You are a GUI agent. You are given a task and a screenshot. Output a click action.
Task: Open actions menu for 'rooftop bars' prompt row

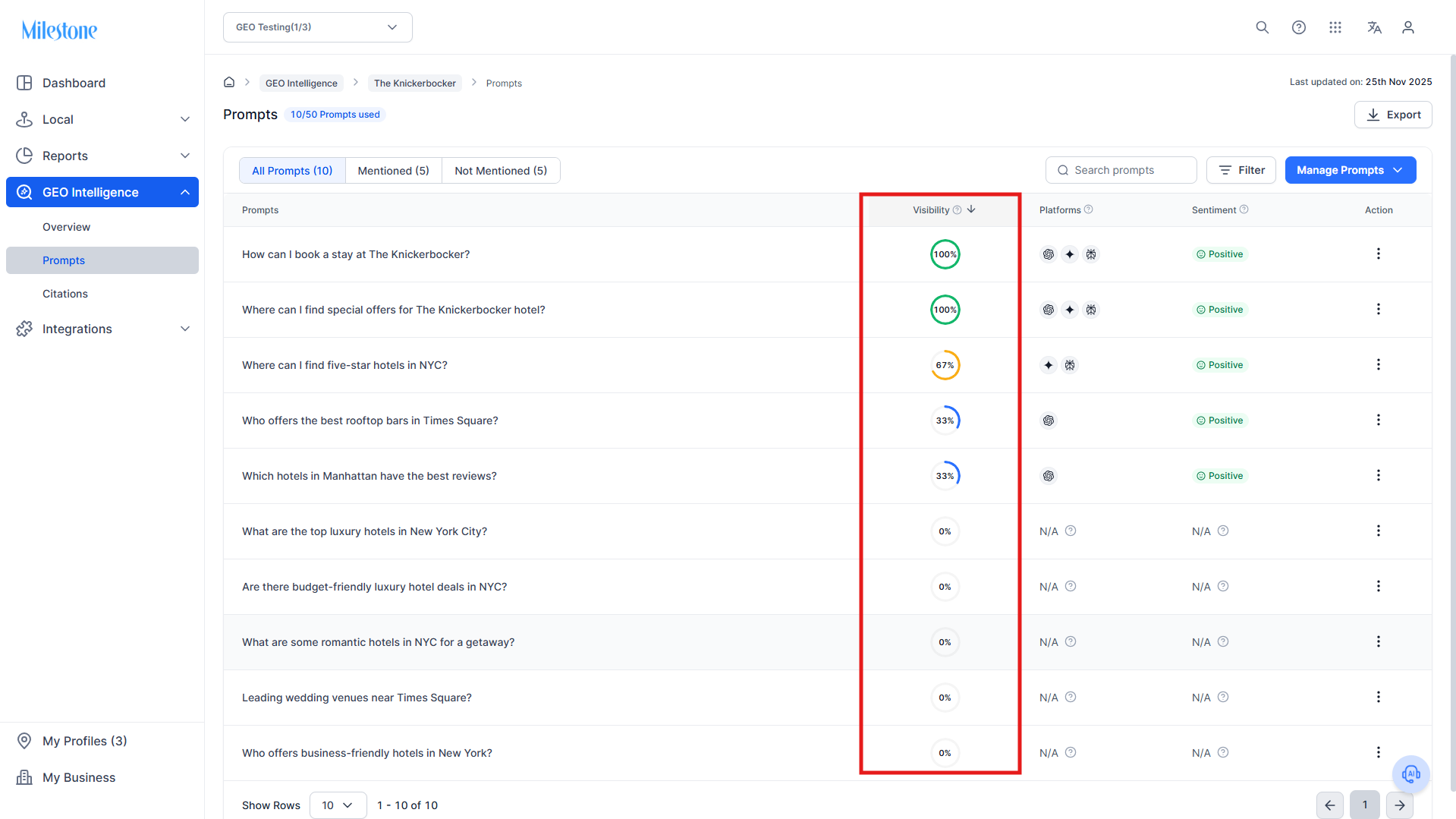(x=1379, y=420)
